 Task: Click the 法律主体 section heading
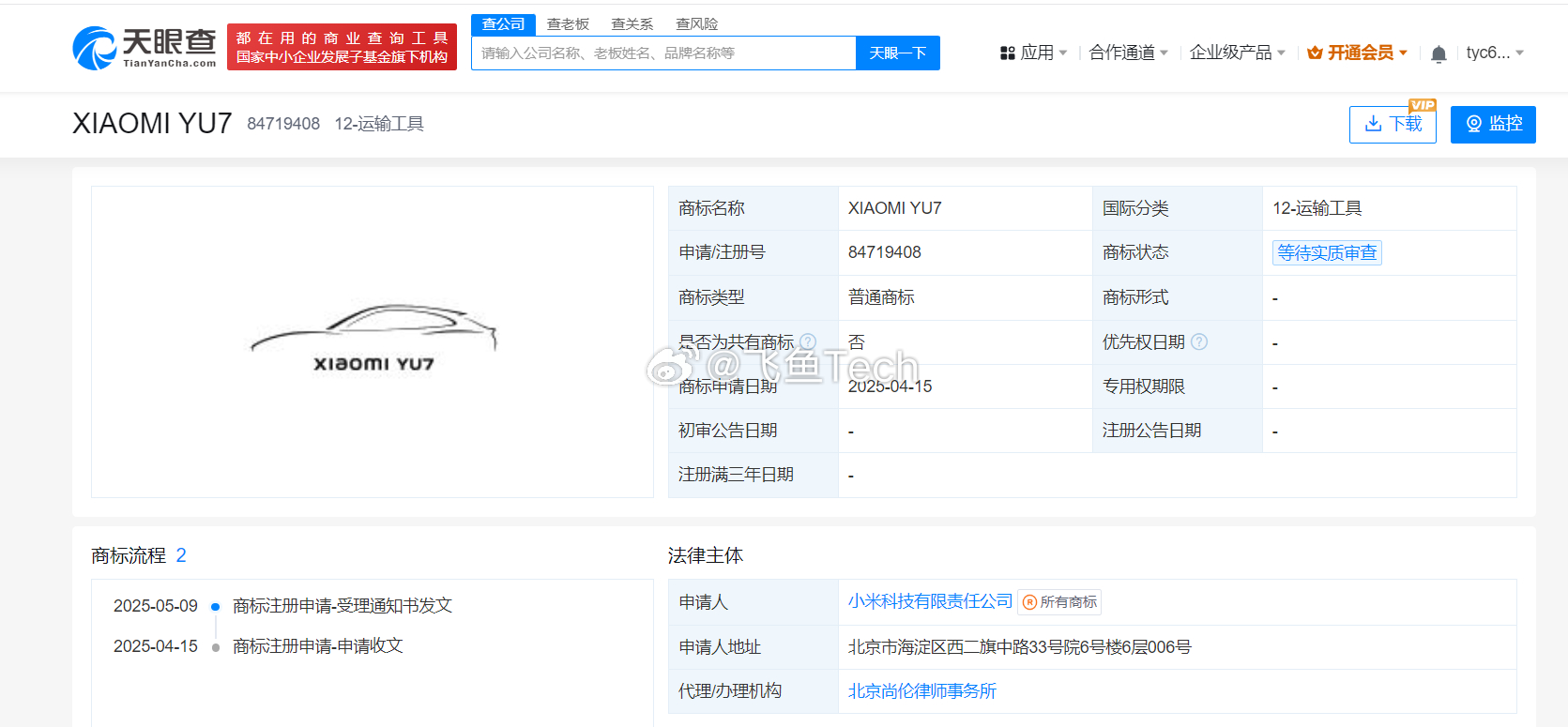point(706,556)
